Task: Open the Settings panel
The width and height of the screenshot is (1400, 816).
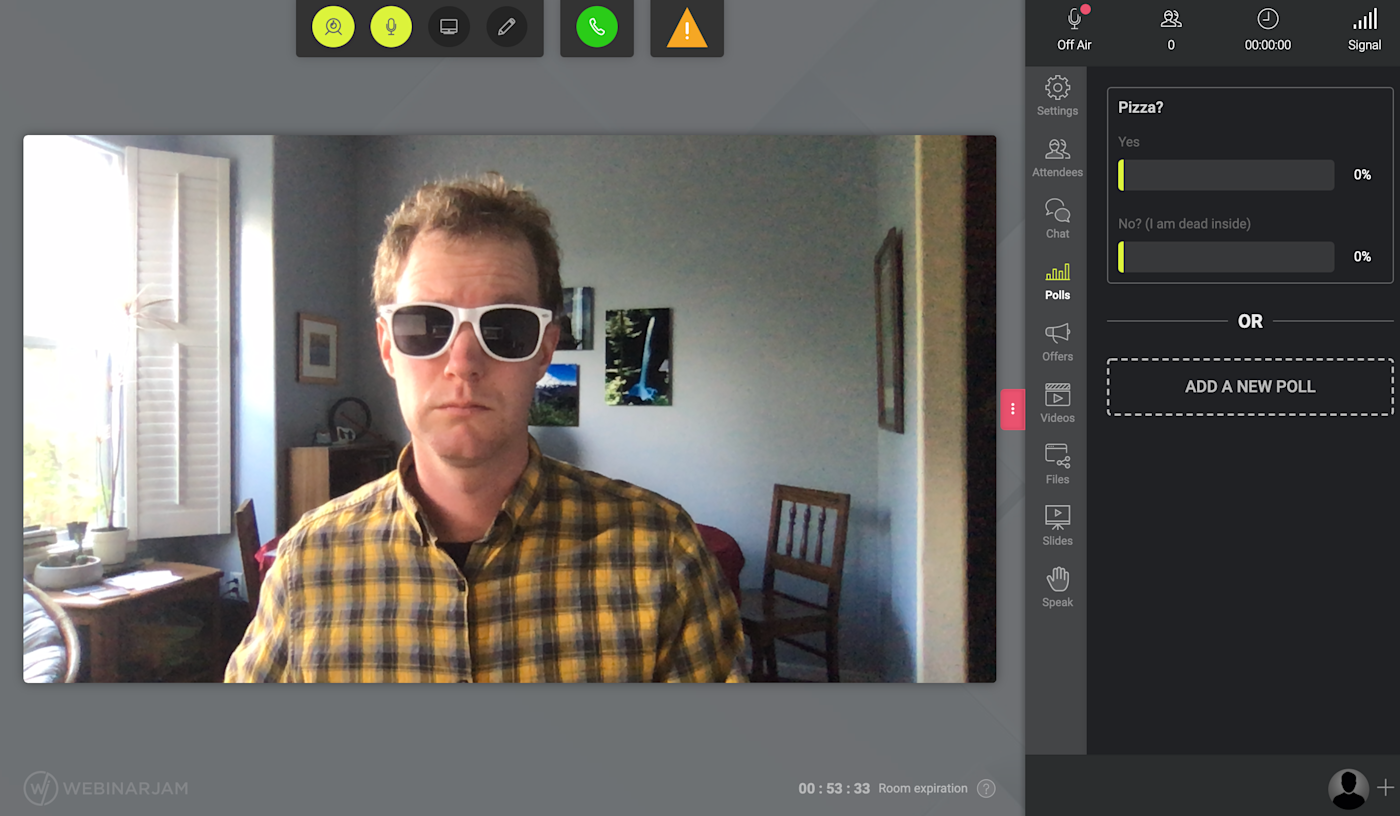Action: coord(1057,96)
